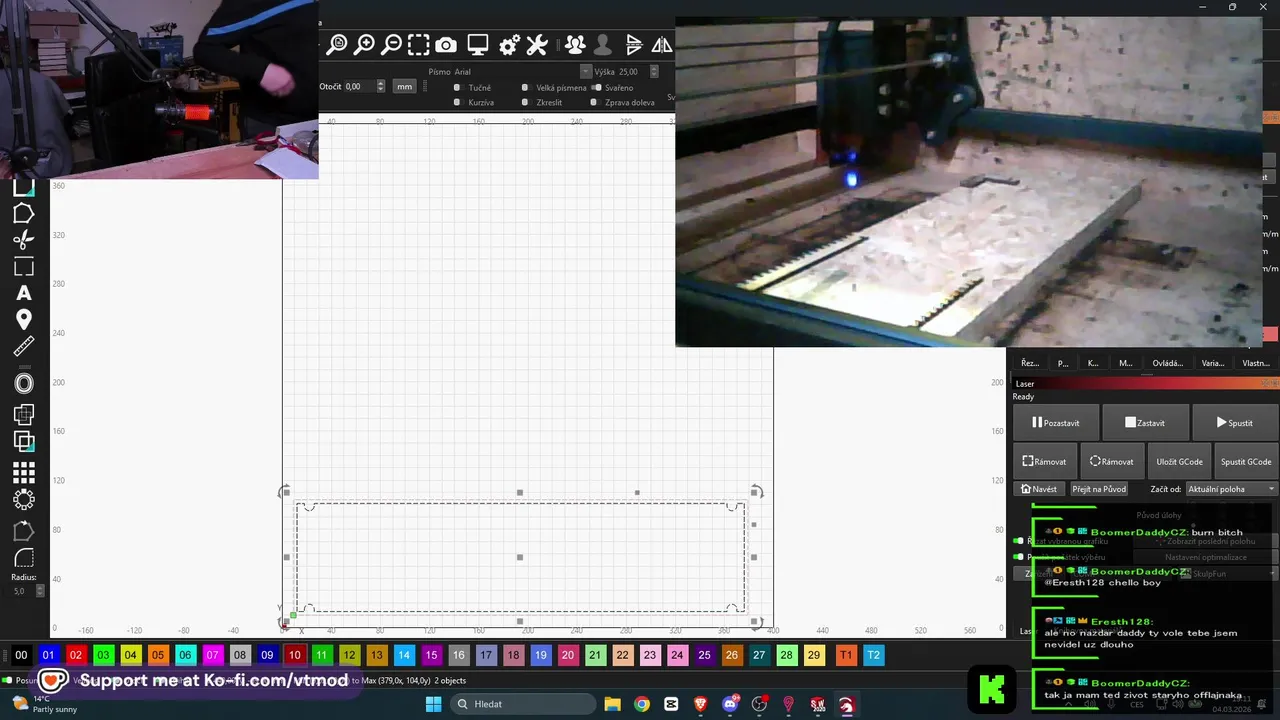
Task: Switch to the Vlastn... tab
Action: [1256, 364]
